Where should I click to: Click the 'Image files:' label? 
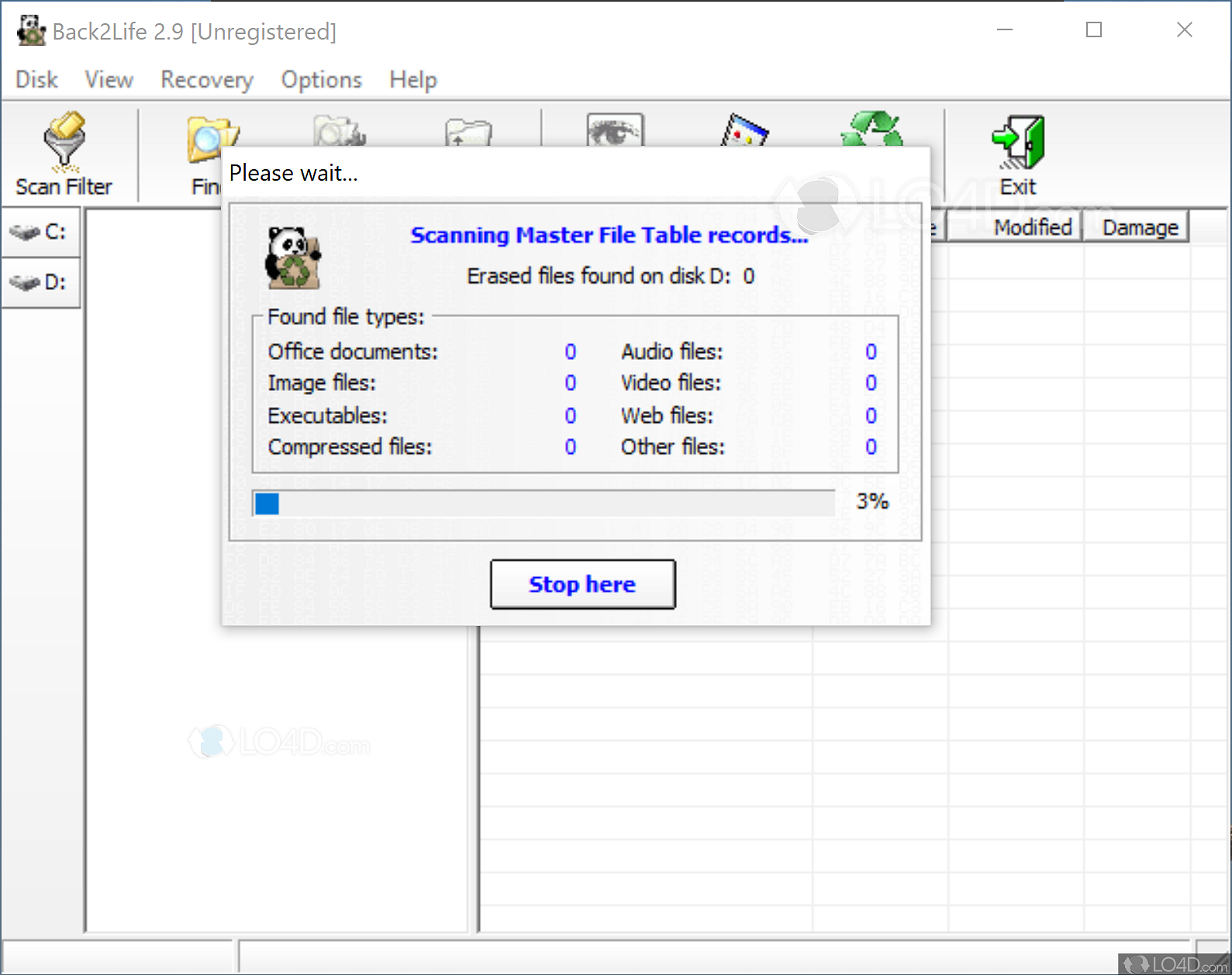tap(322, 383)
